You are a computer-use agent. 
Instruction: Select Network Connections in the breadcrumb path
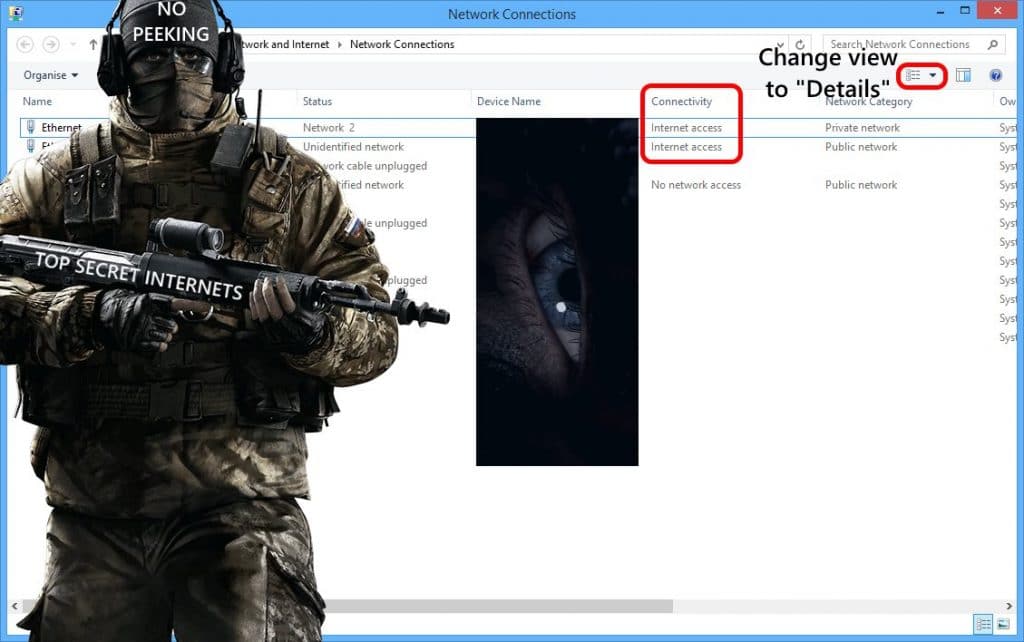click(402, 44)
